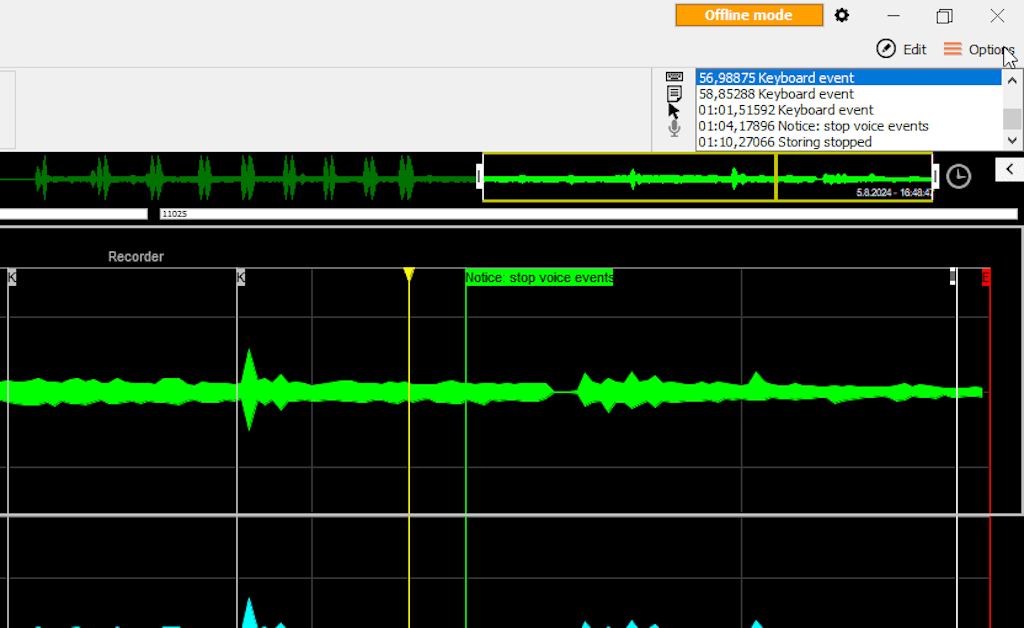Image resolution: width=1024 pixels, height=628 pixels.
Task: Open the Options menu
Action: click(x=978, y=49)
